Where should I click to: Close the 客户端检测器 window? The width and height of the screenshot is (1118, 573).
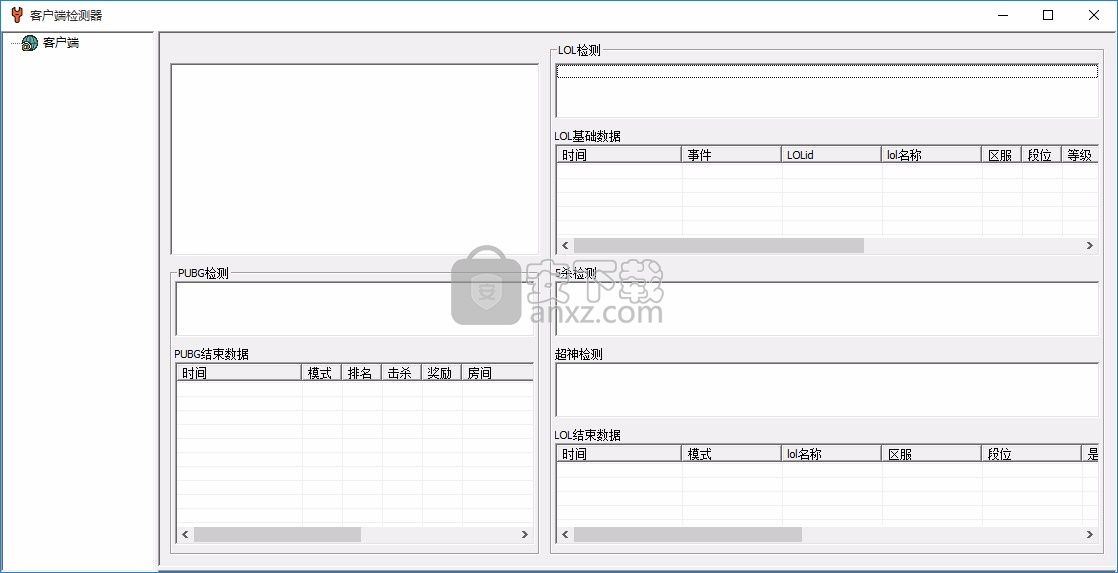(x=1094, y=15)
